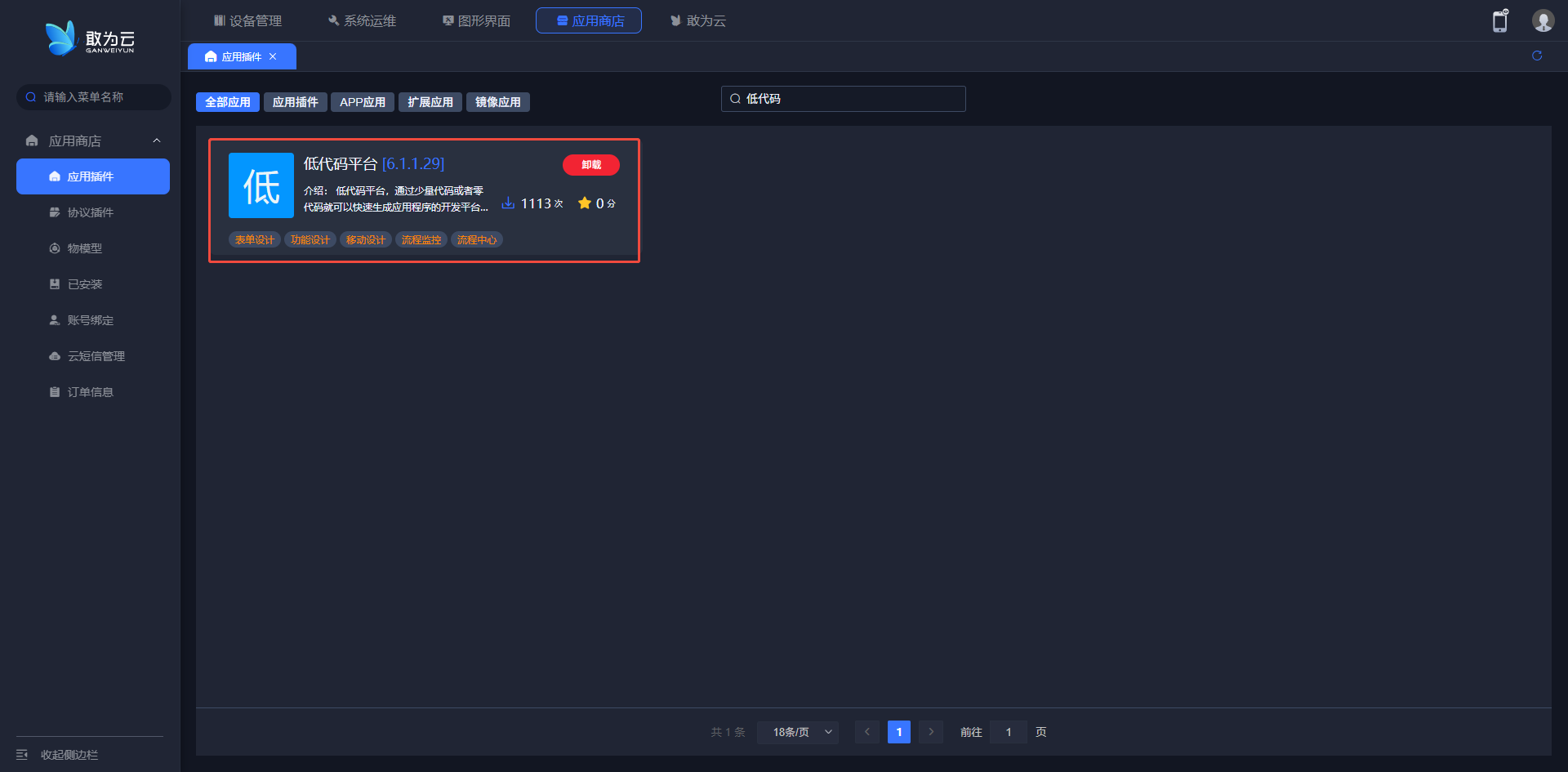Click the 功能设计 tag
Screen dimensions: 1568x772
pyautogui.click(x=310, y=239)
